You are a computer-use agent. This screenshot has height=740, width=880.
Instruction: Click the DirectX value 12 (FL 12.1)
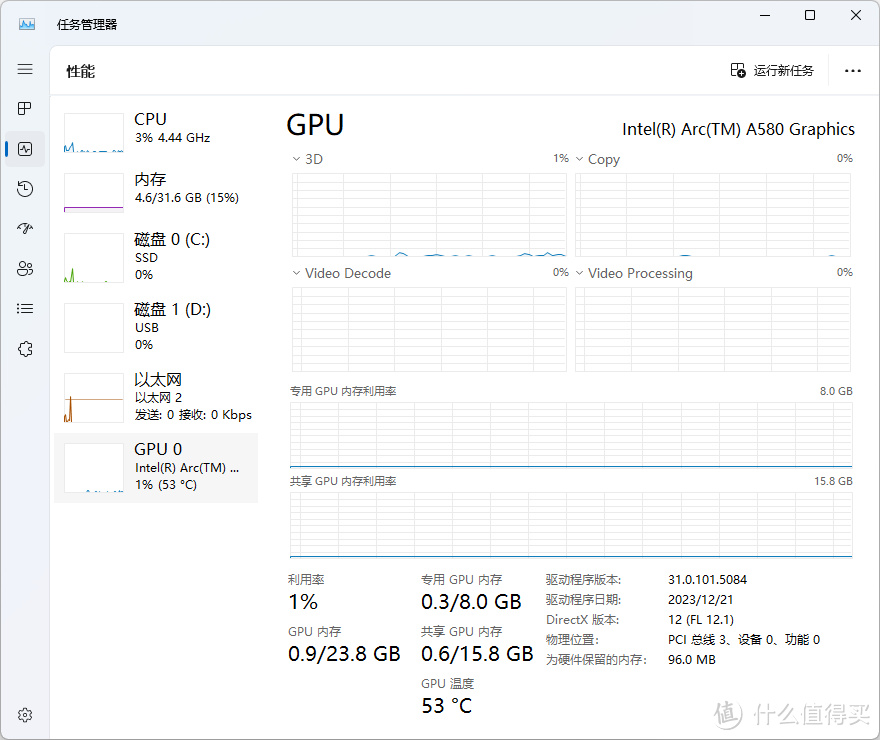click(x=701, y=620)
